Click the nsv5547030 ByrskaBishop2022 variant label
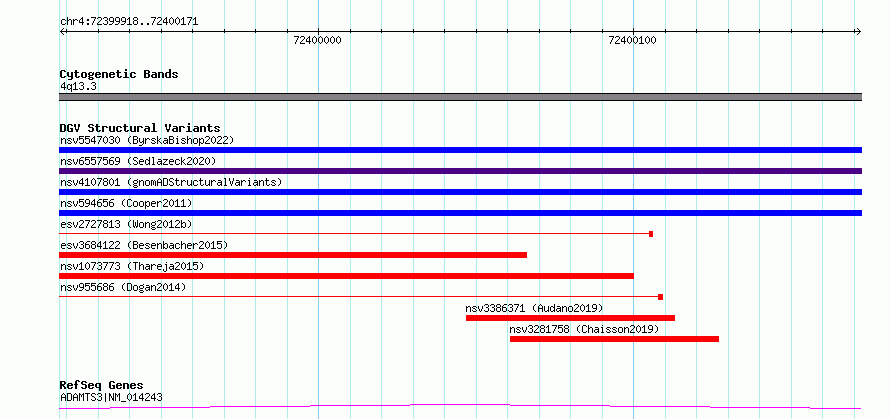This screenshot has height=419, width=890. [x=147, y=140]
